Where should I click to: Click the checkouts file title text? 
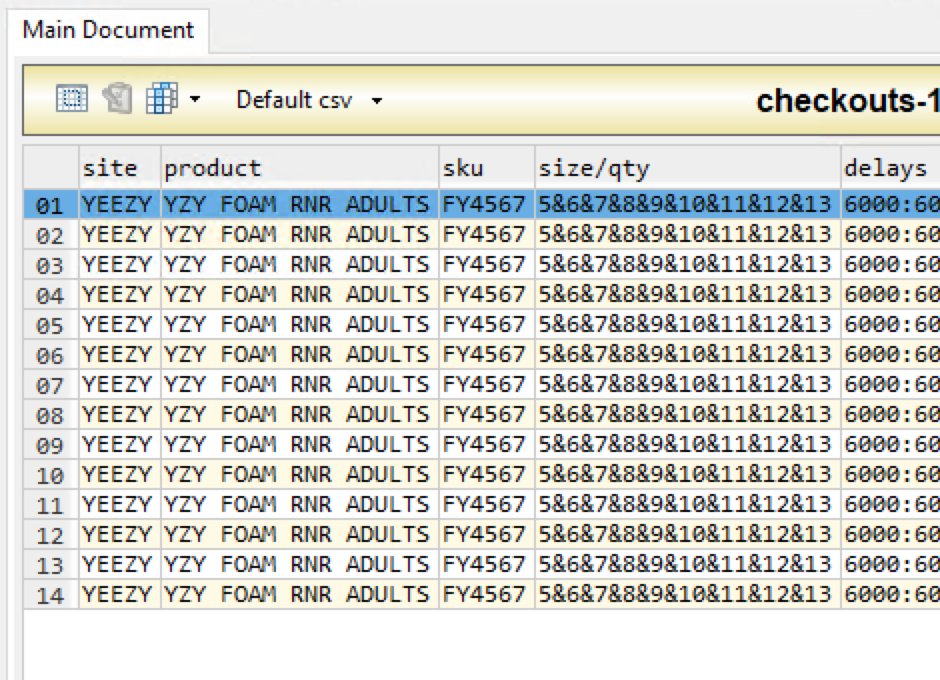pyautogui.click(x=848, y=101)
